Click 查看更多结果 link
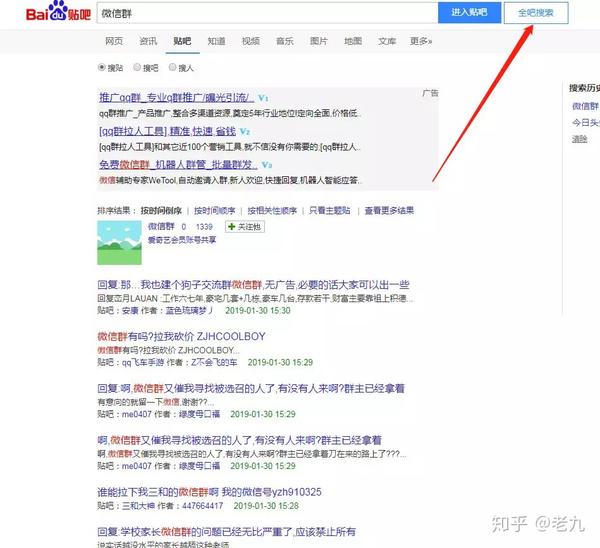This screenshot has width=600, height=548. coord(389,210)
